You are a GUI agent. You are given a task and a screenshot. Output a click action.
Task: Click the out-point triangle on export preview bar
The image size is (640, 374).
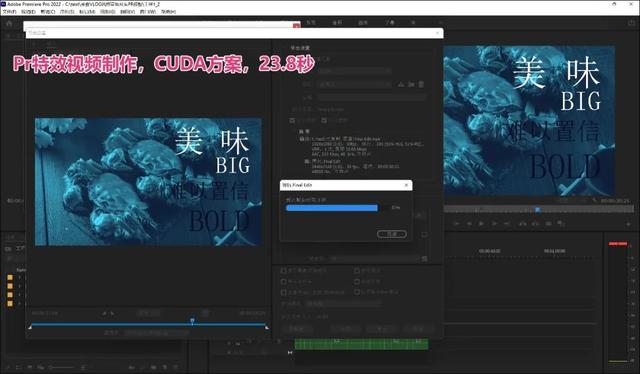click(x=267, y=327)
